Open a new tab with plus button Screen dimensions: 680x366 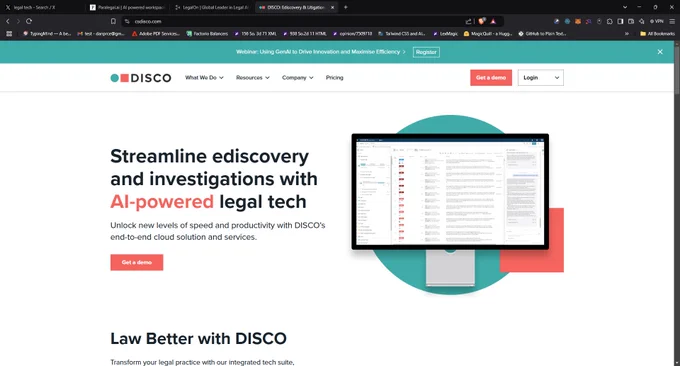tap(346, 7)
